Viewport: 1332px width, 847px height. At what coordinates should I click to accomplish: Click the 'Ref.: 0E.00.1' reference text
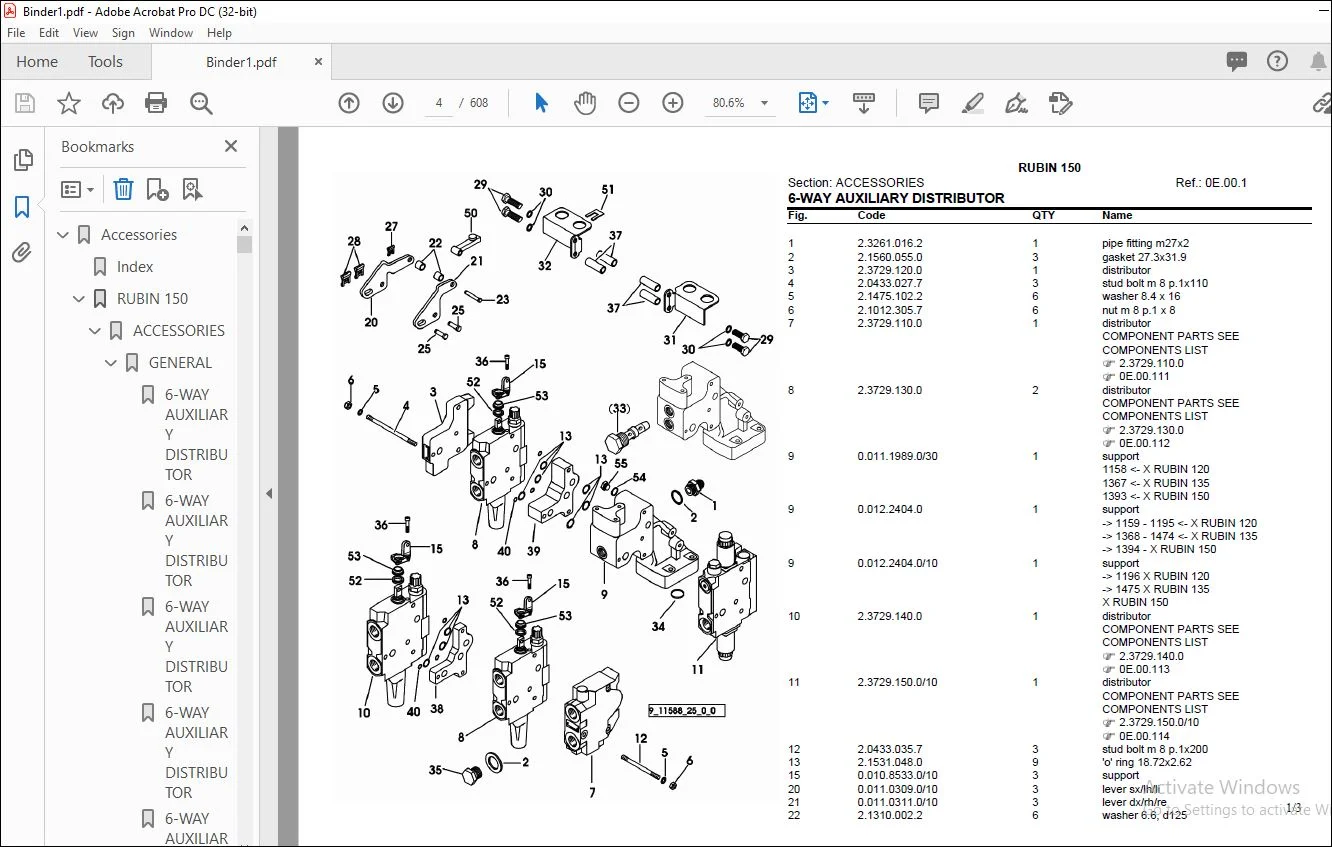1211,183
